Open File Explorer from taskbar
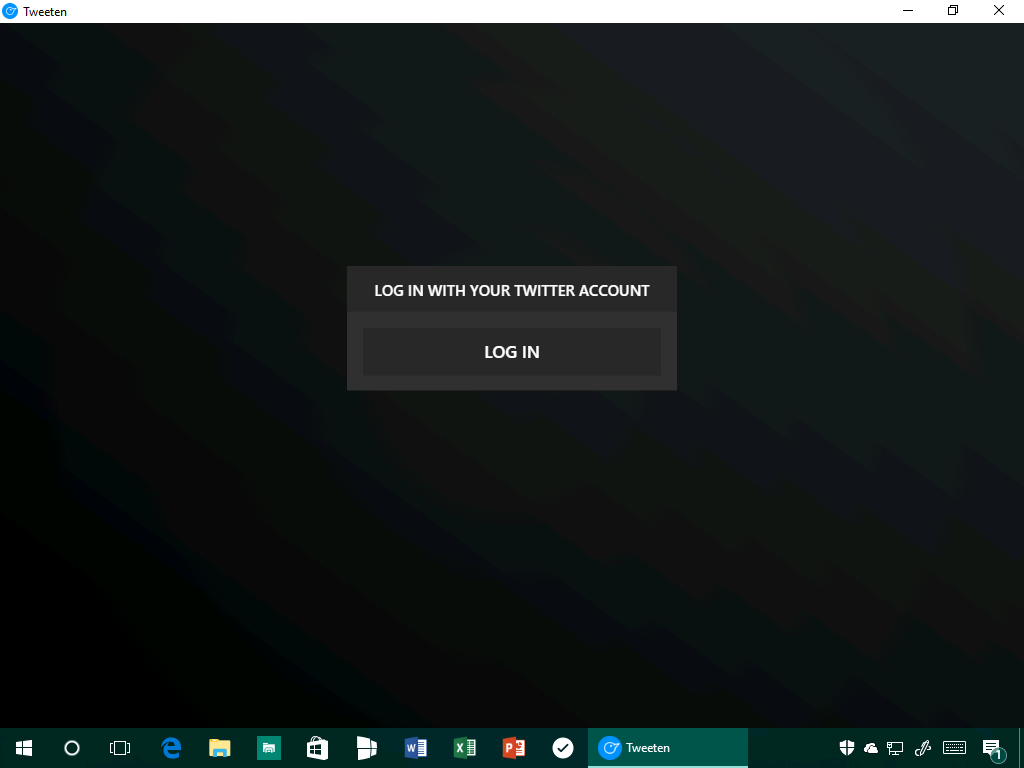The width and height of the screenshot is (1024, 768). pyautogui.click(x=219, y=748)
